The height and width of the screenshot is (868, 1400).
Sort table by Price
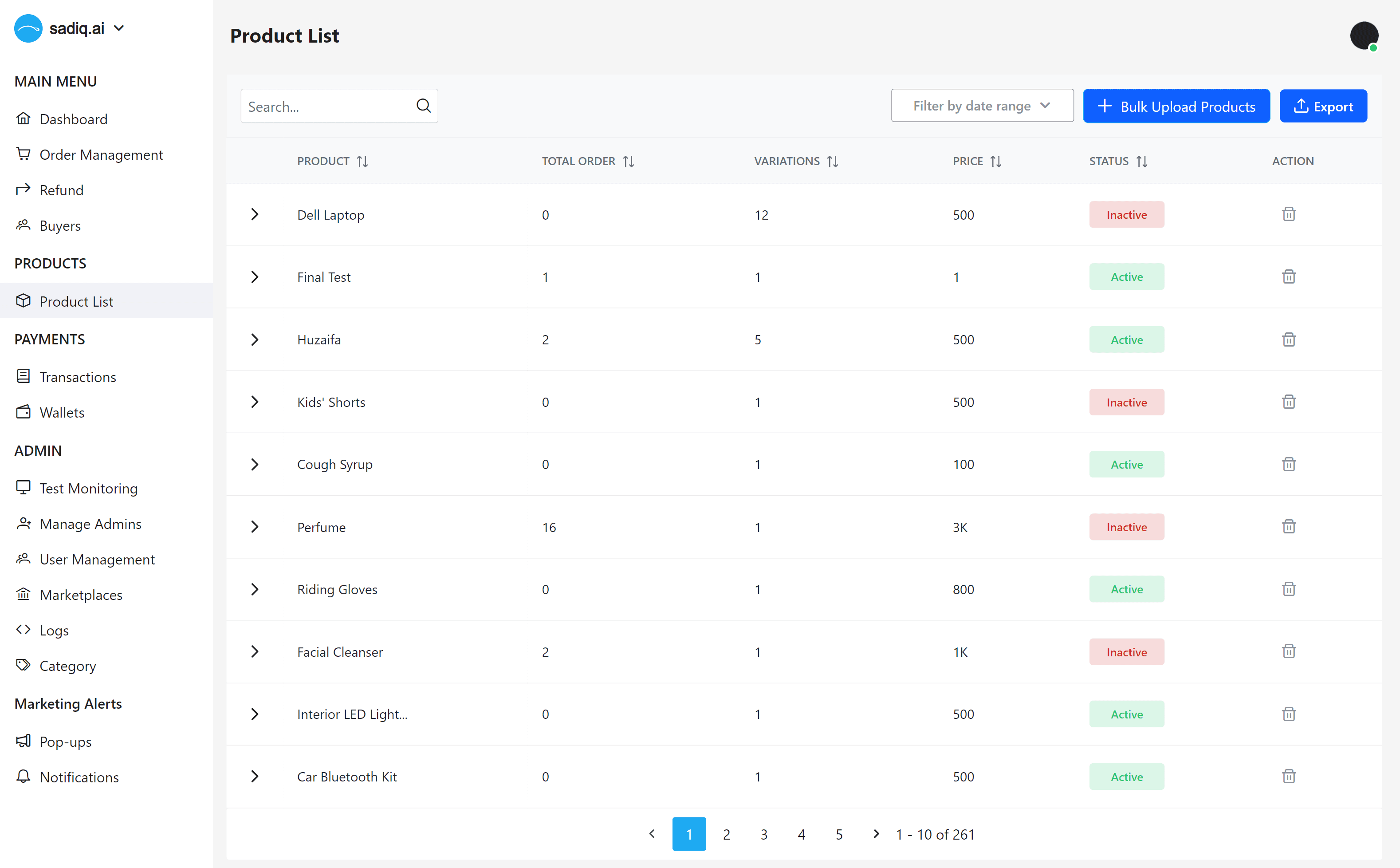(995, 162)
